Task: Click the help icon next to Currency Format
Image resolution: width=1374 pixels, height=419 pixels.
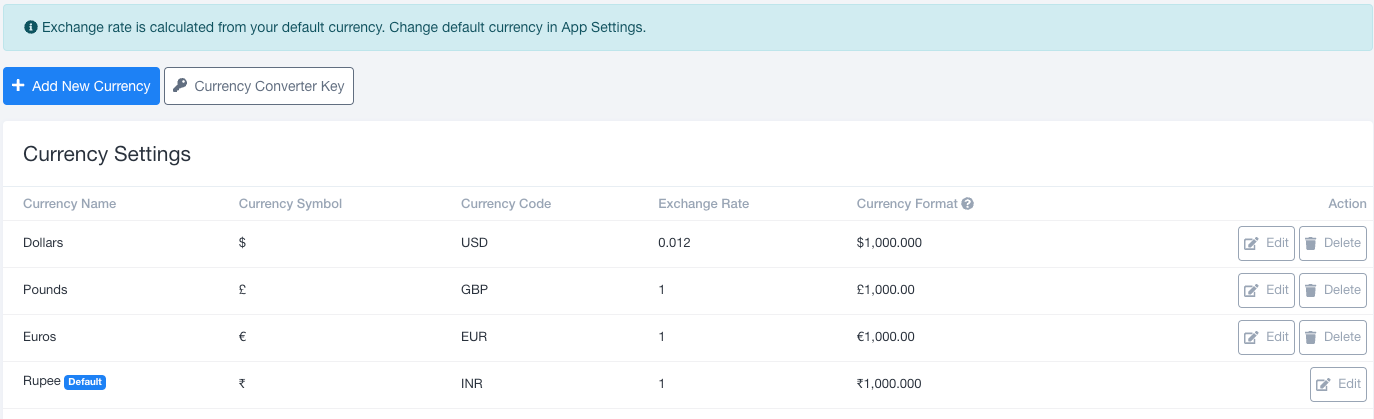Action: click(967, 204)
